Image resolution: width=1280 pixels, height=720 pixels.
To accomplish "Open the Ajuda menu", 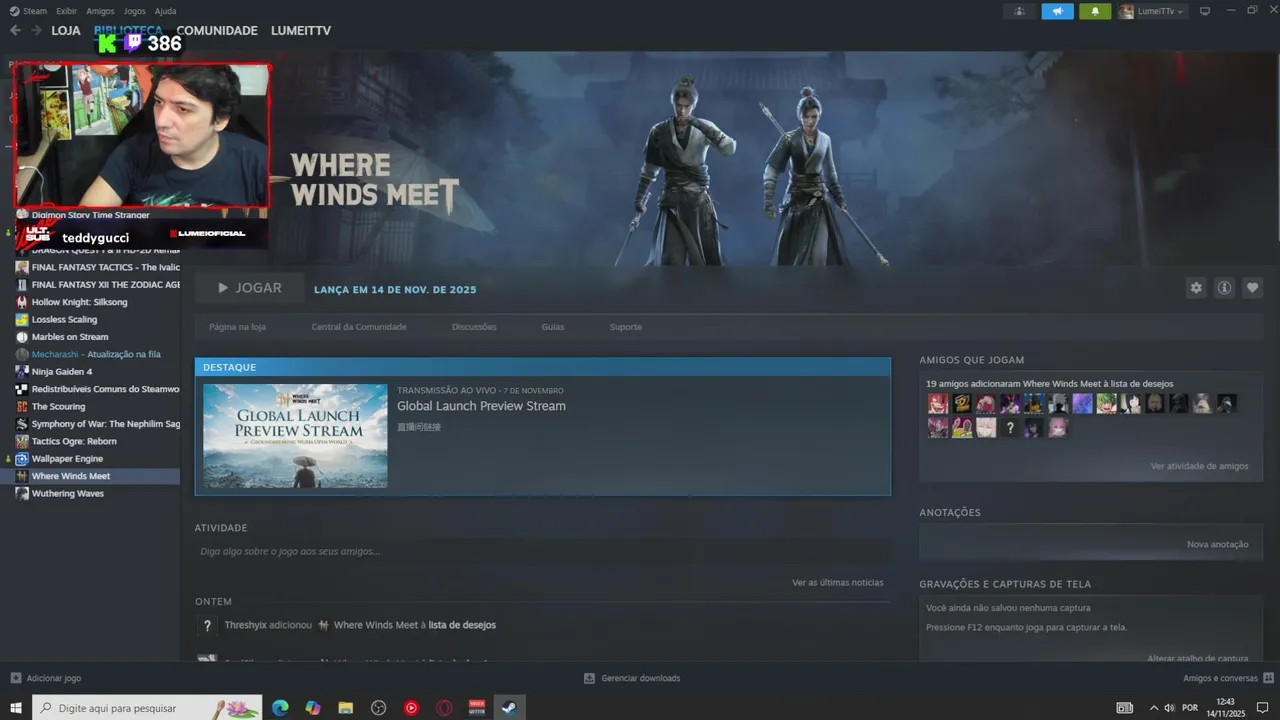I will pyautogui.click(x=165, y=11).
